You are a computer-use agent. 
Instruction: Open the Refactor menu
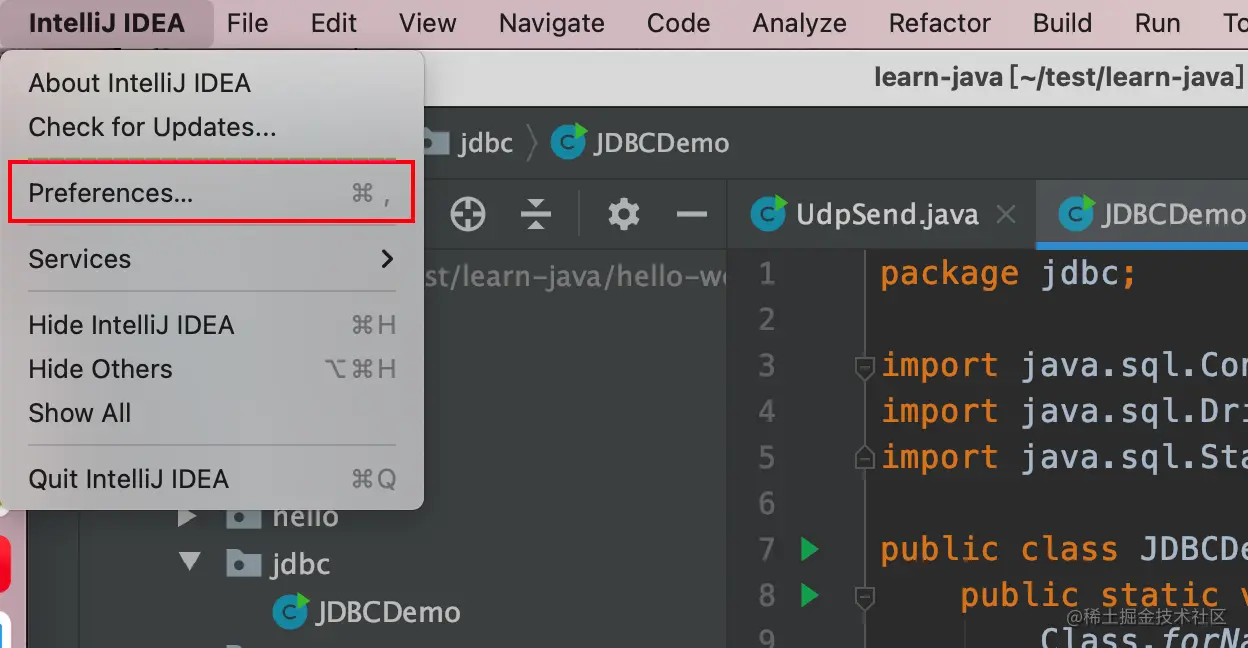940,23
